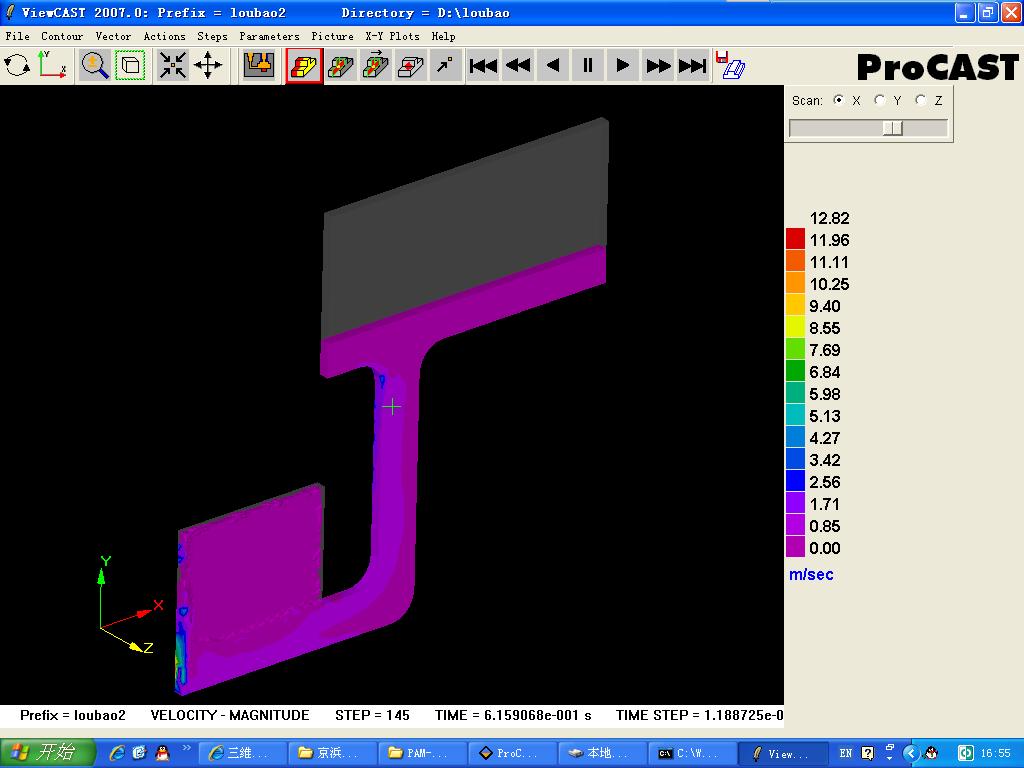Open the Help menu
Viewport: 1024px width, 768px height.
(443, 36)
